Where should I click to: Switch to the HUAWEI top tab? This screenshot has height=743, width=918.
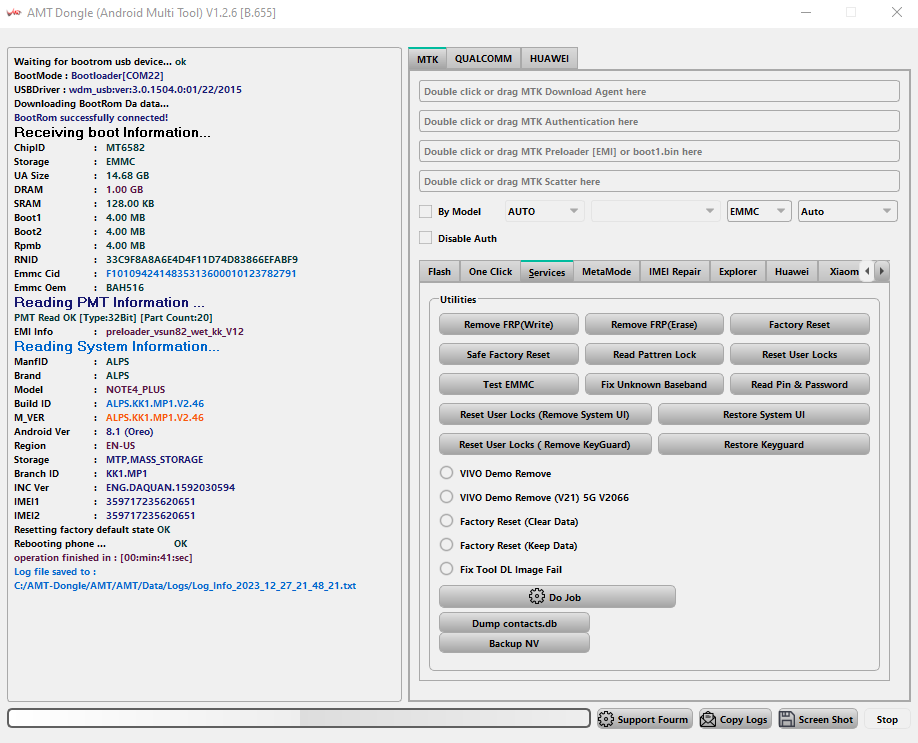click(x=549, y=59)
